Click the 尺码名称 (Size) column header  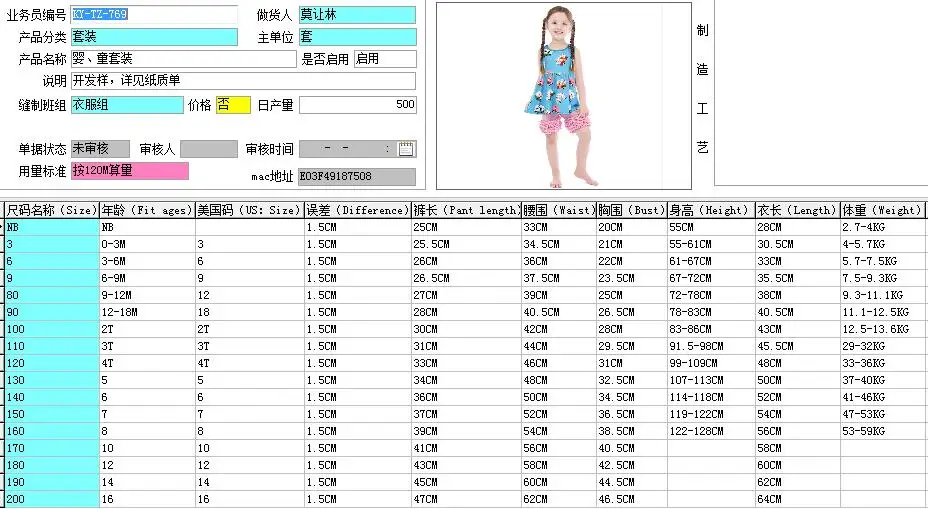pos(51,210)
